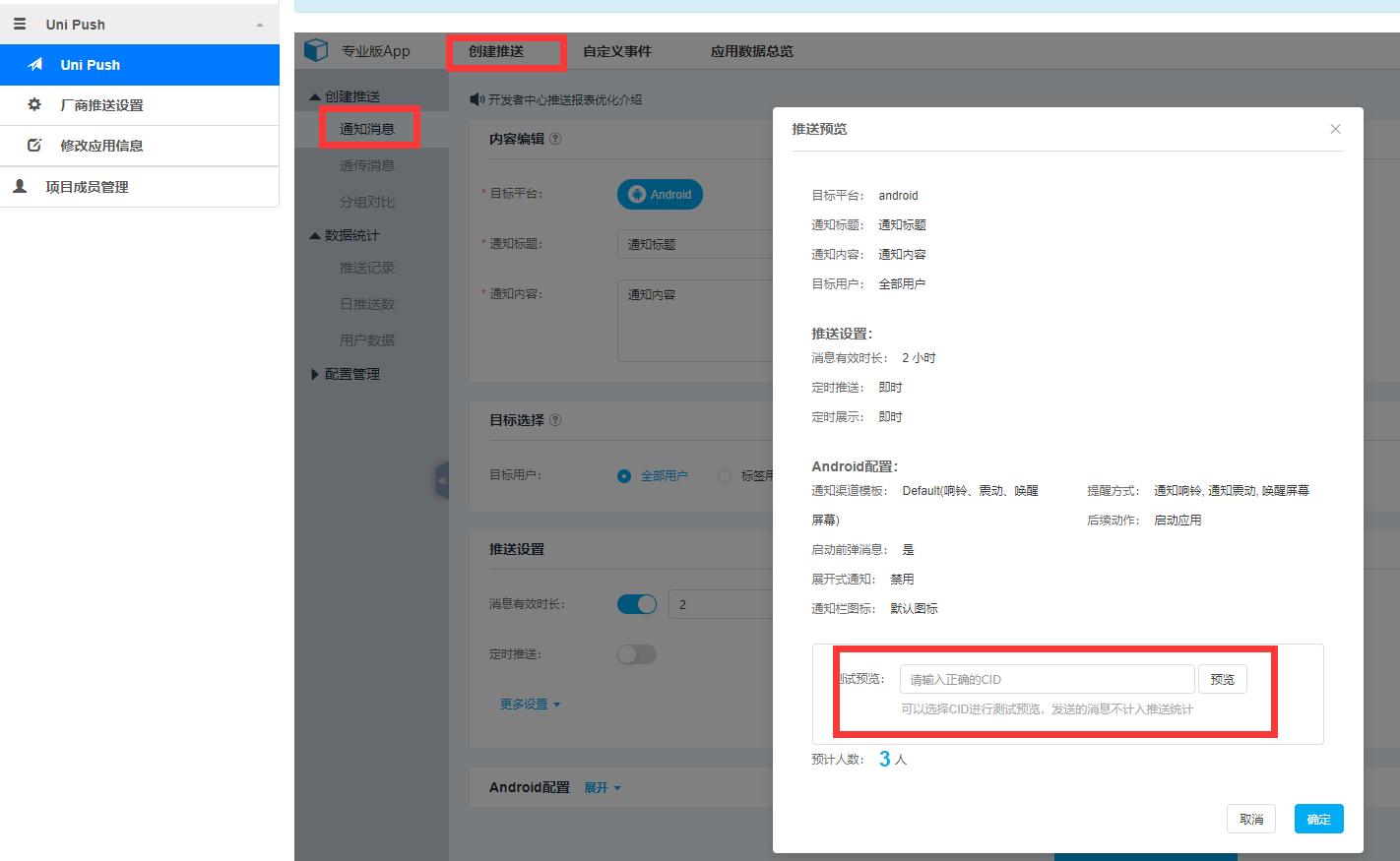Screen dimensions: 1400x861
Task: Open 修改应用信息 edit menu item
Action: [140, 146]
